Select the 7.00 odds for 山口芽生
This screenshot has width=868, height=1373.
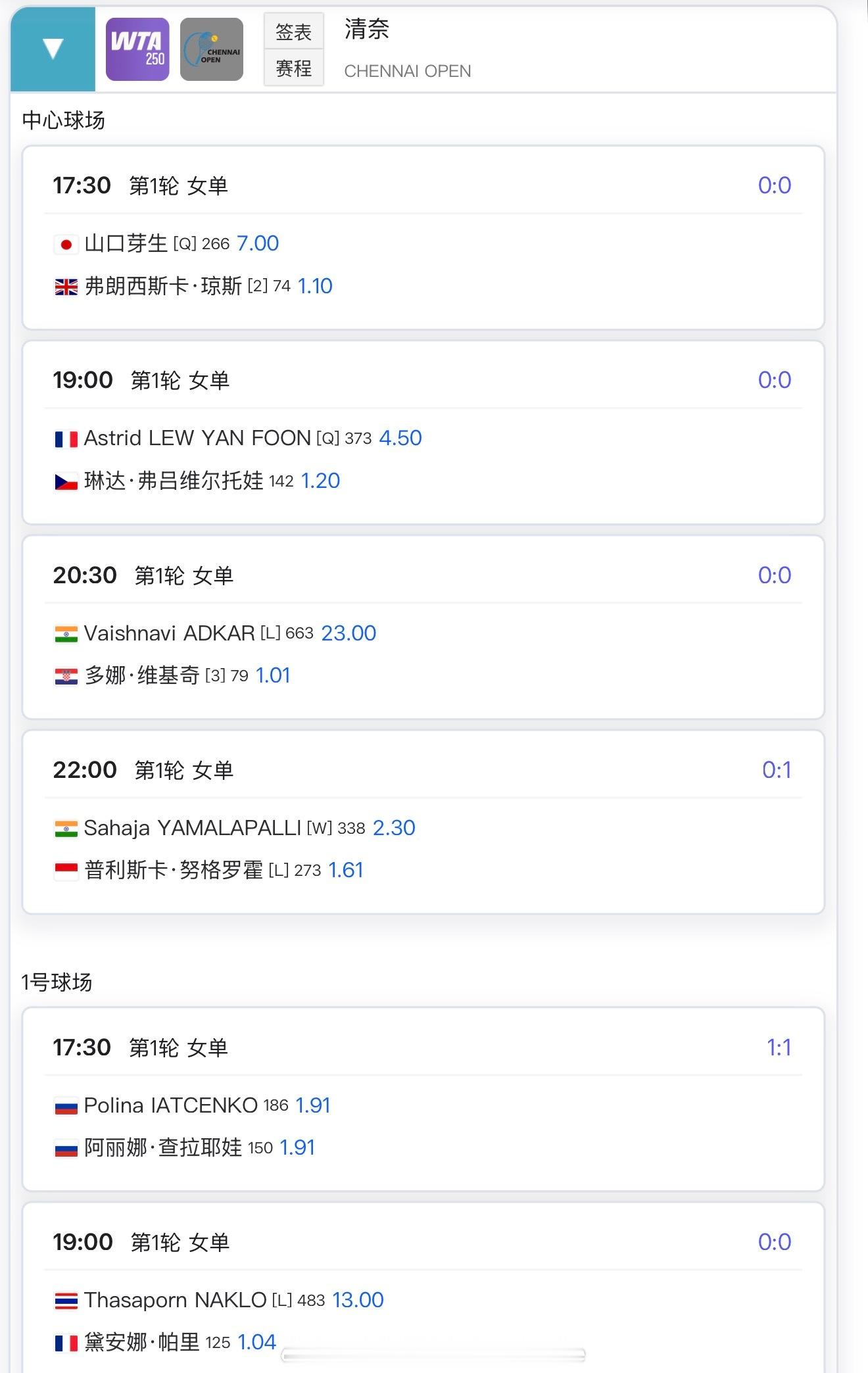tap(258, 244)
